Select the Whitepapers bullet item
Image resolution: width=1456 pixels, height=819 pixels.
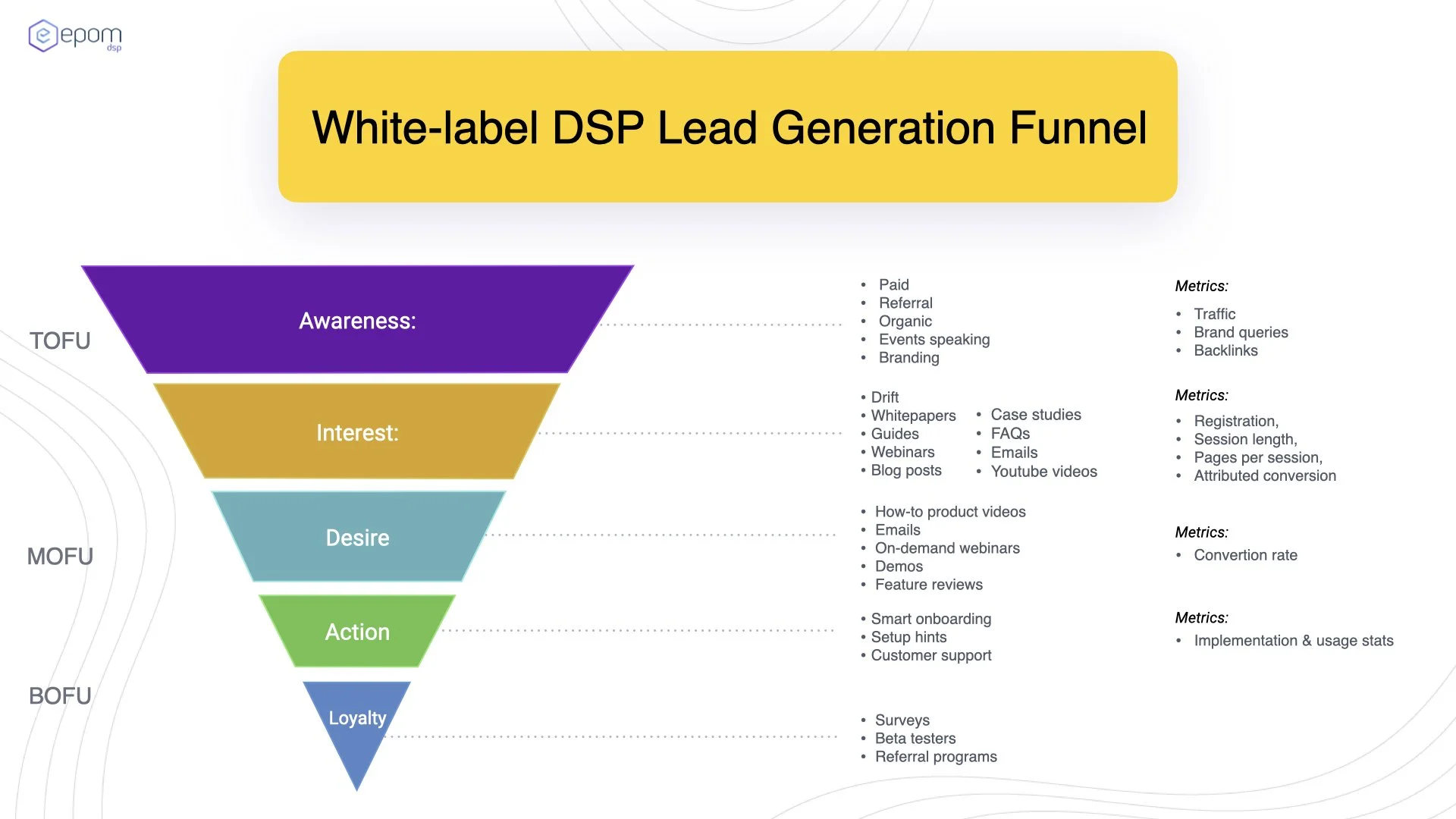coord(913,416)
